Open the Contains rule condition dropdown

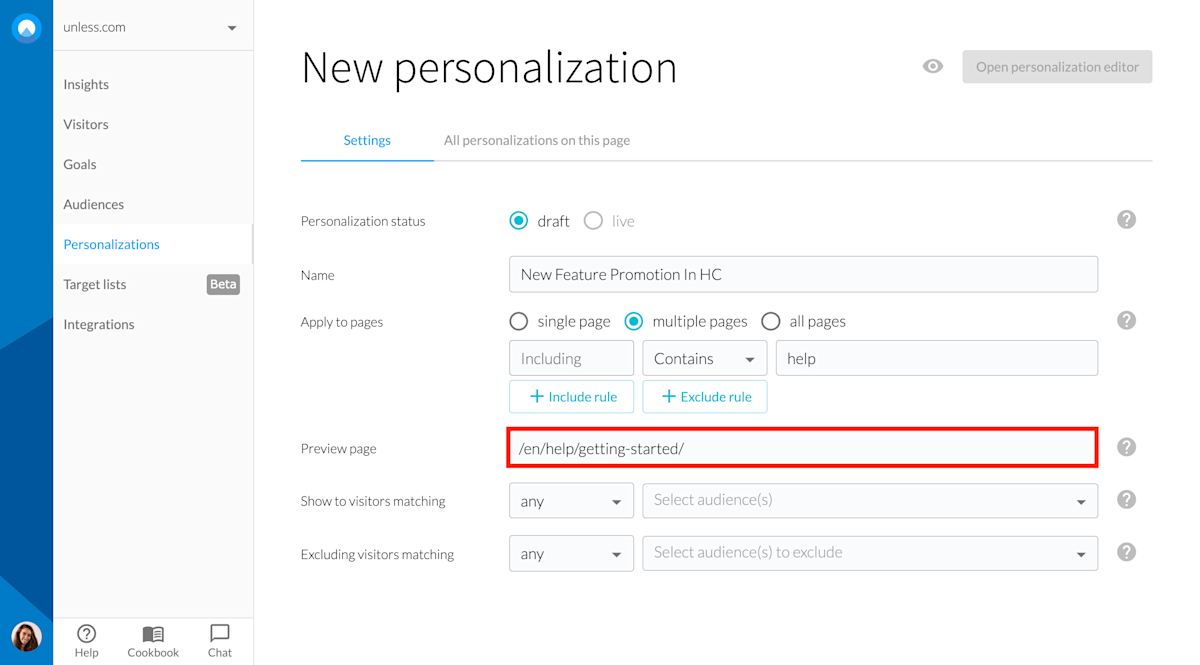(704, 359)
